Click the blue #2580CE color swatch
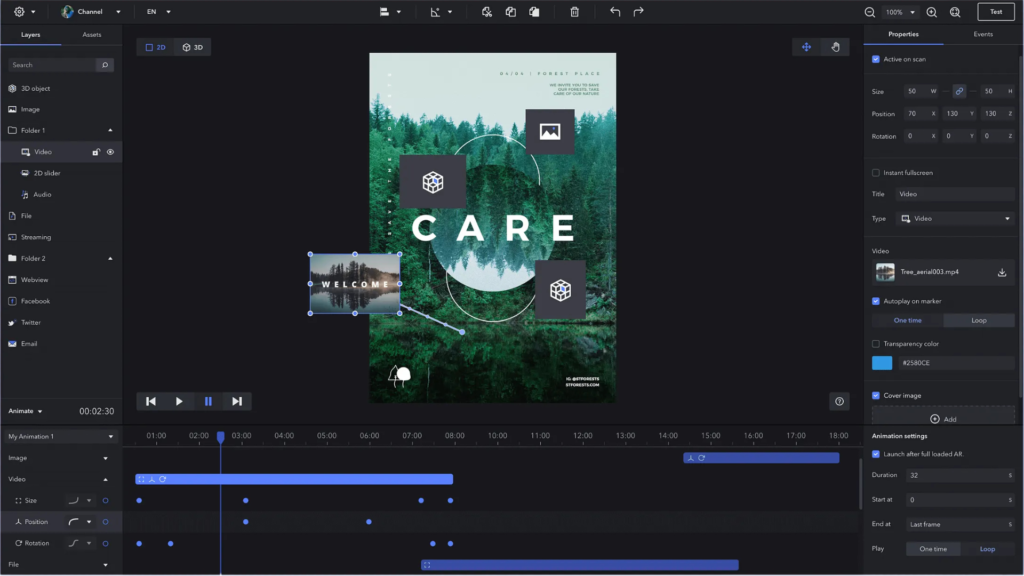 [x=882, y=364]
